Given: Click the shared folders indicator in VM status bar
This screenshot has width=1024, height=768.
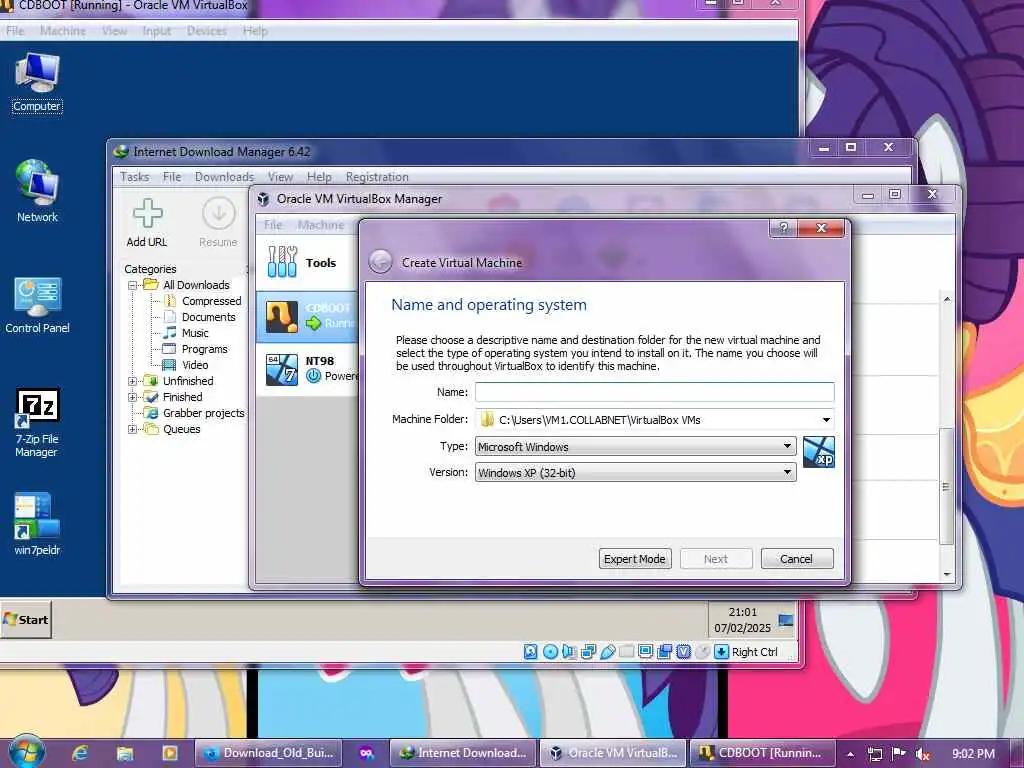Looking at the screenshot, I should coord(626,652).
